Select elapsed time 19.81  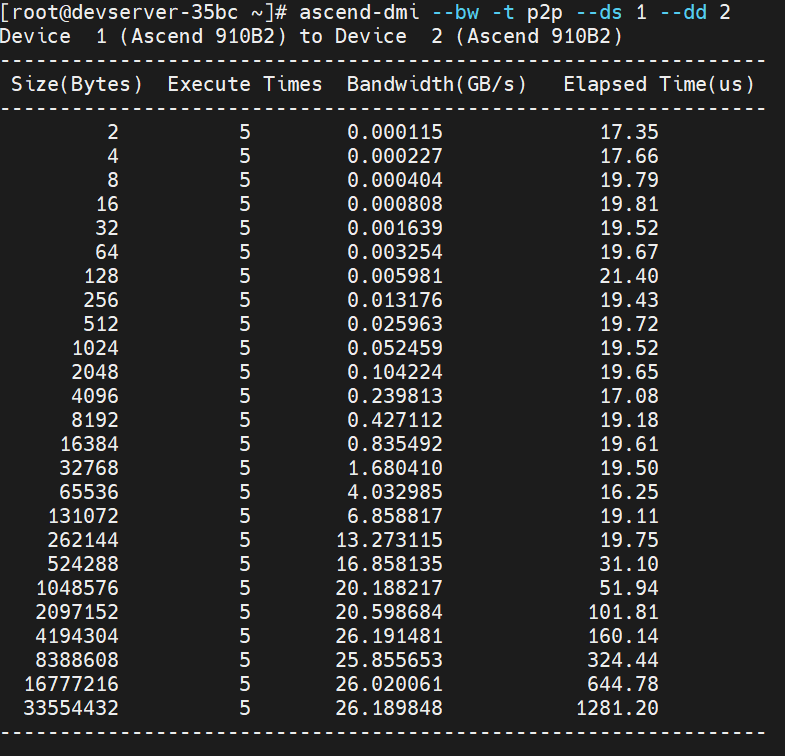click(629, 204)
